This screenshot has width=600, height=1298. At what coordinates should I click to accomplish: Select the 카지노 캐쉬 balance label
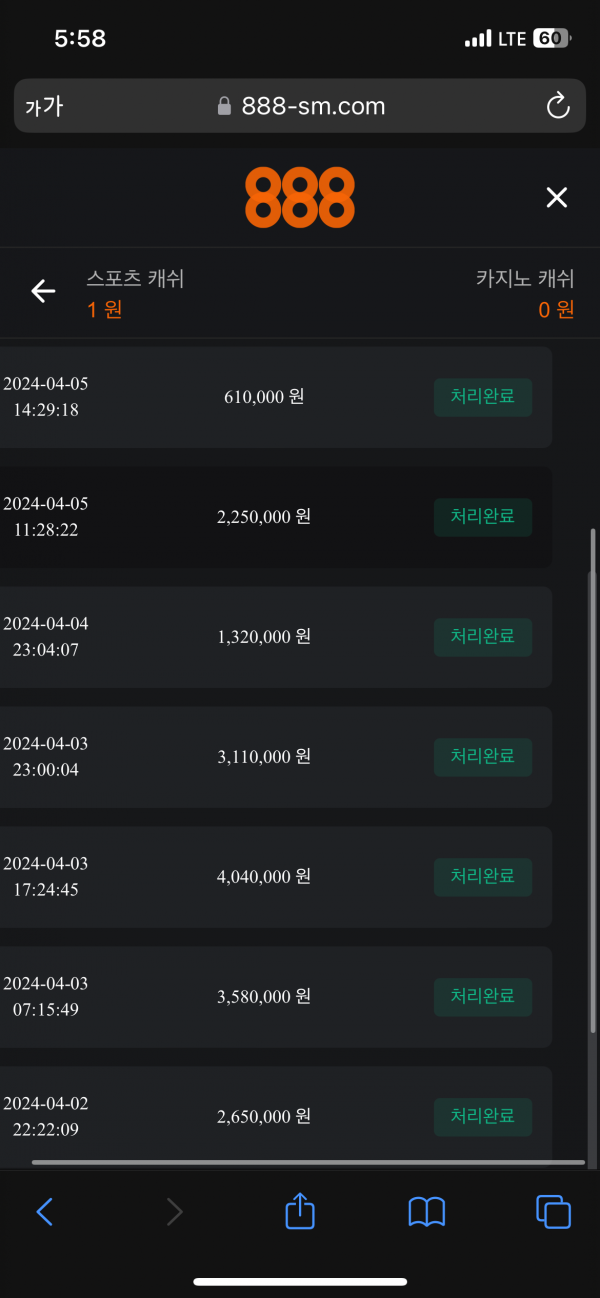[525, 279]
